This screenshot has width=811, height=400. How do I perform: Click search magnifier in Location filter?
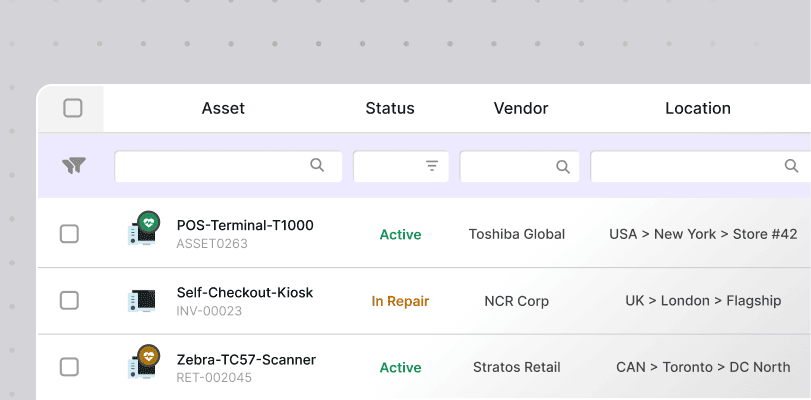(x=791, y=166)
